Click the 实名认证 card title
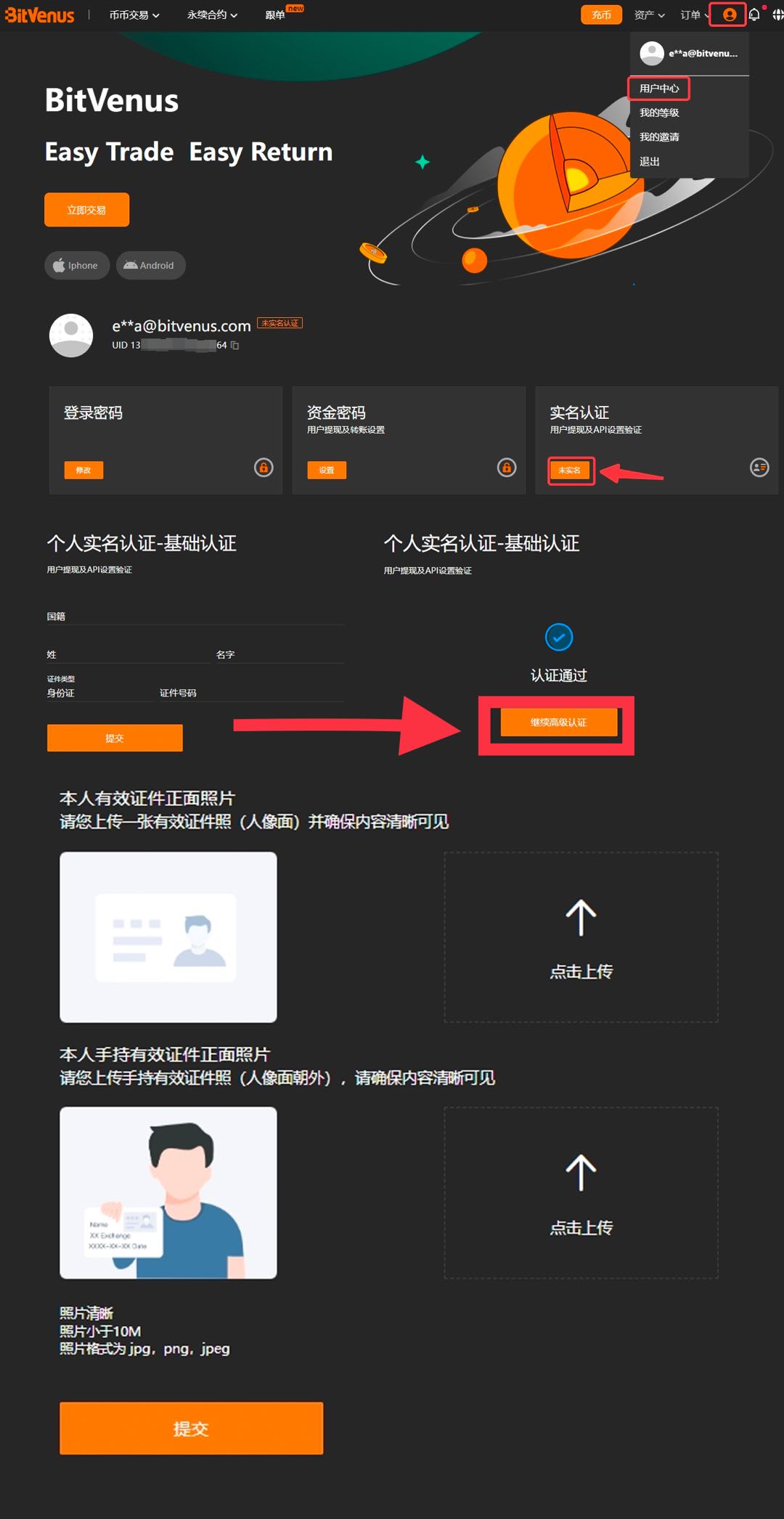 pos(579,412)
